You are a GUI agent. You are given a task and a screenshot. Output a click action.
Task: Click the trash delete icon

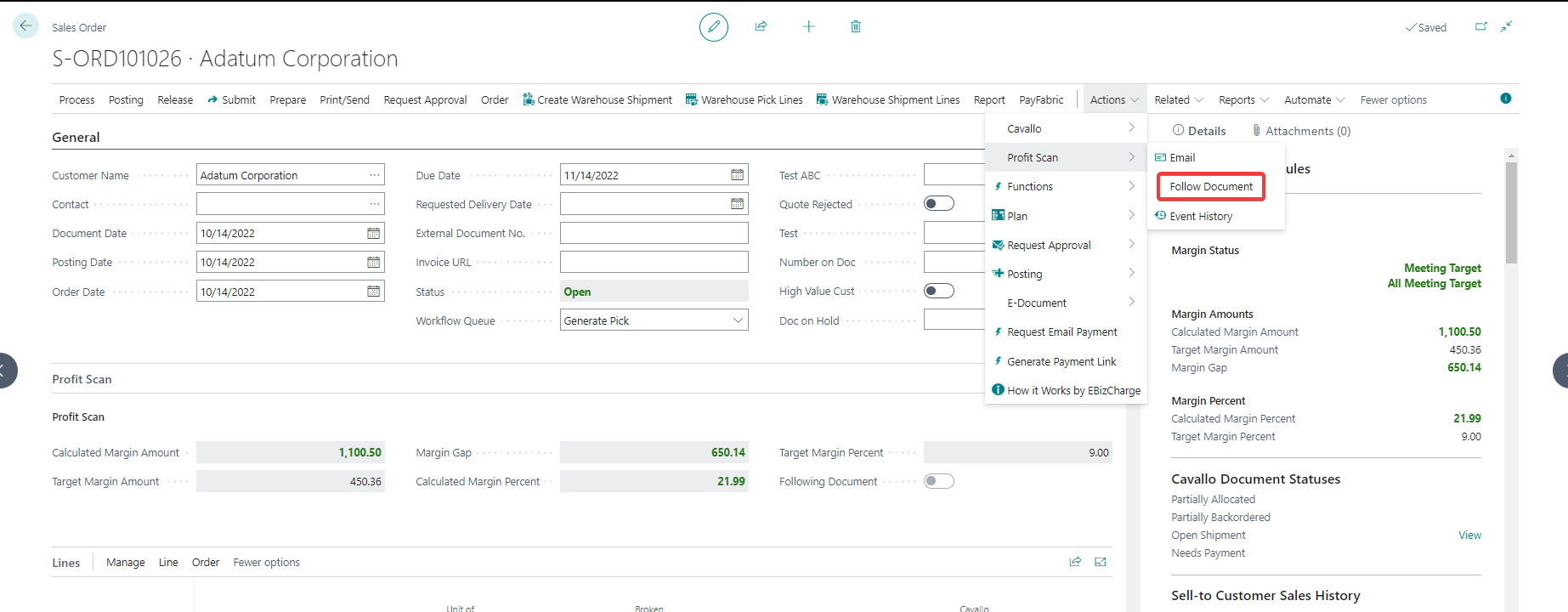tap(856, 27)
